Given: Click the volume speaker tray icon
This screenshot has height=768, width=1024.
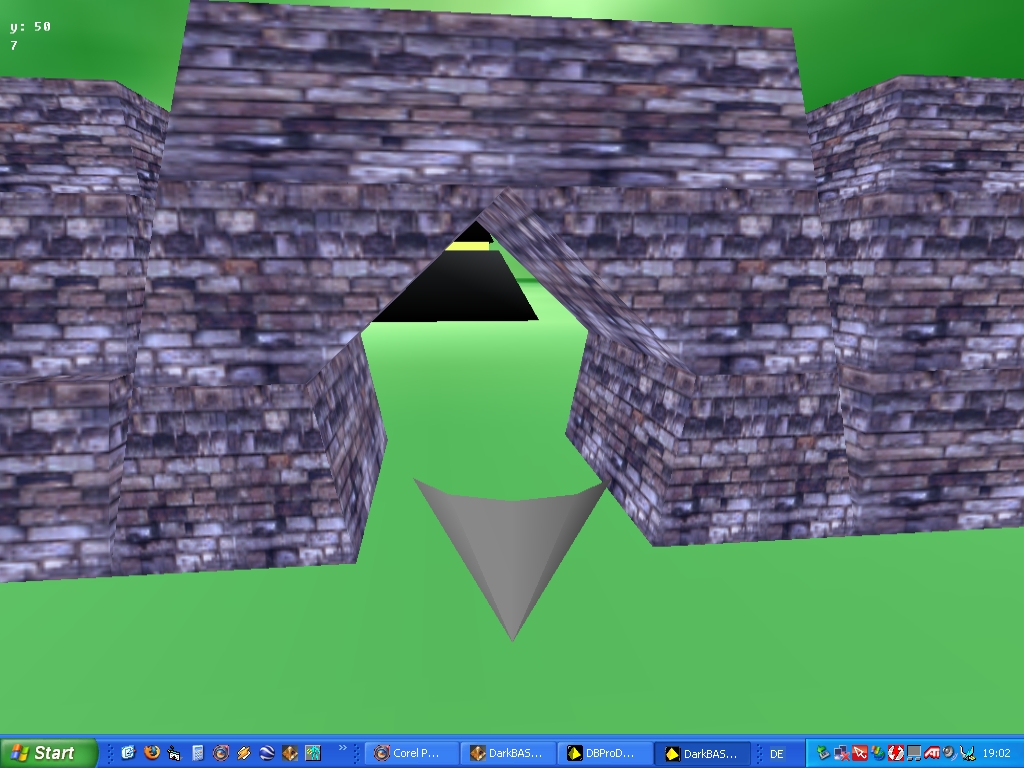Looking at the screenshot, I should (x=949, y=753).
